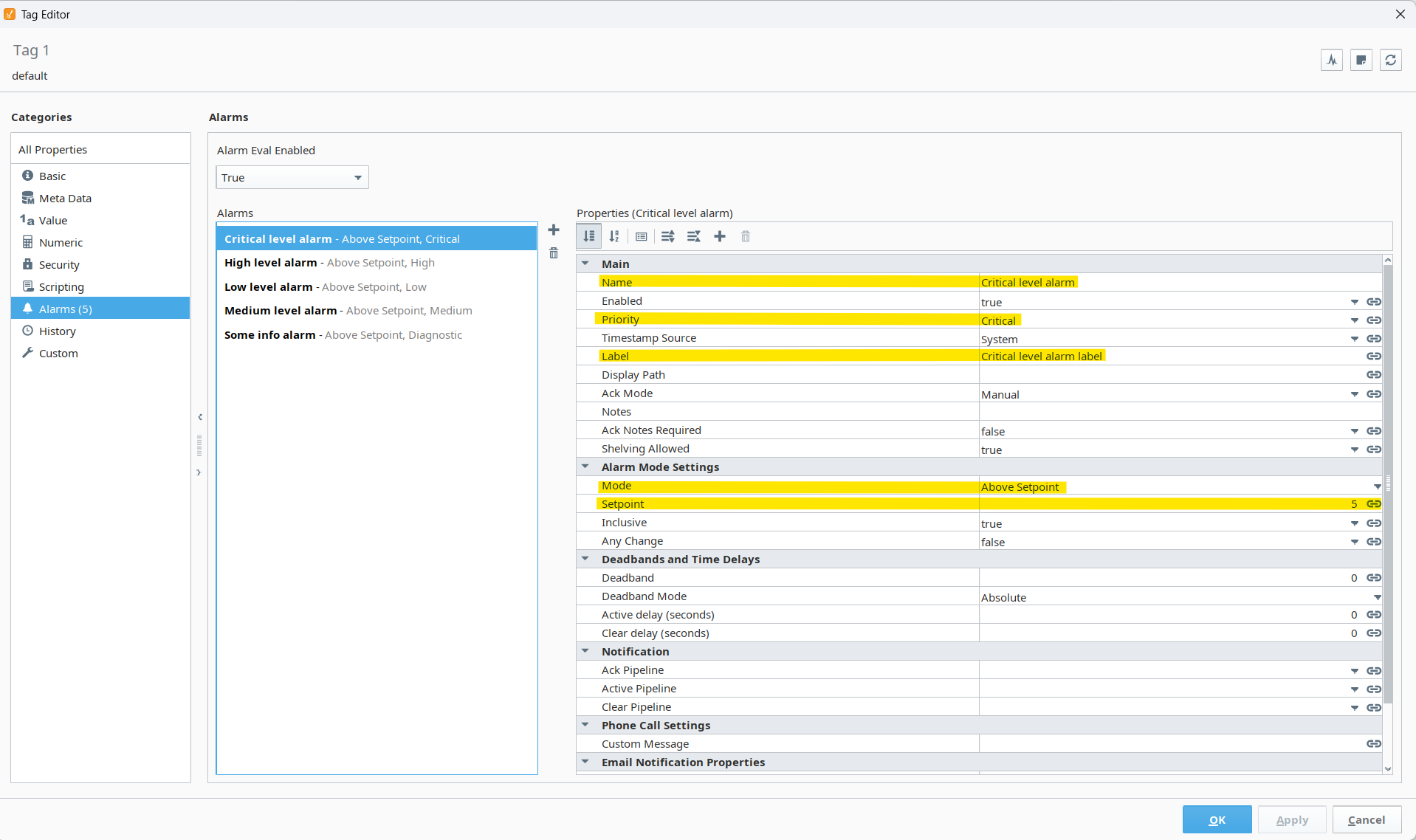Click the OK button
The height and width of the screenshot is (840, 1416).
click(1217, 819)
